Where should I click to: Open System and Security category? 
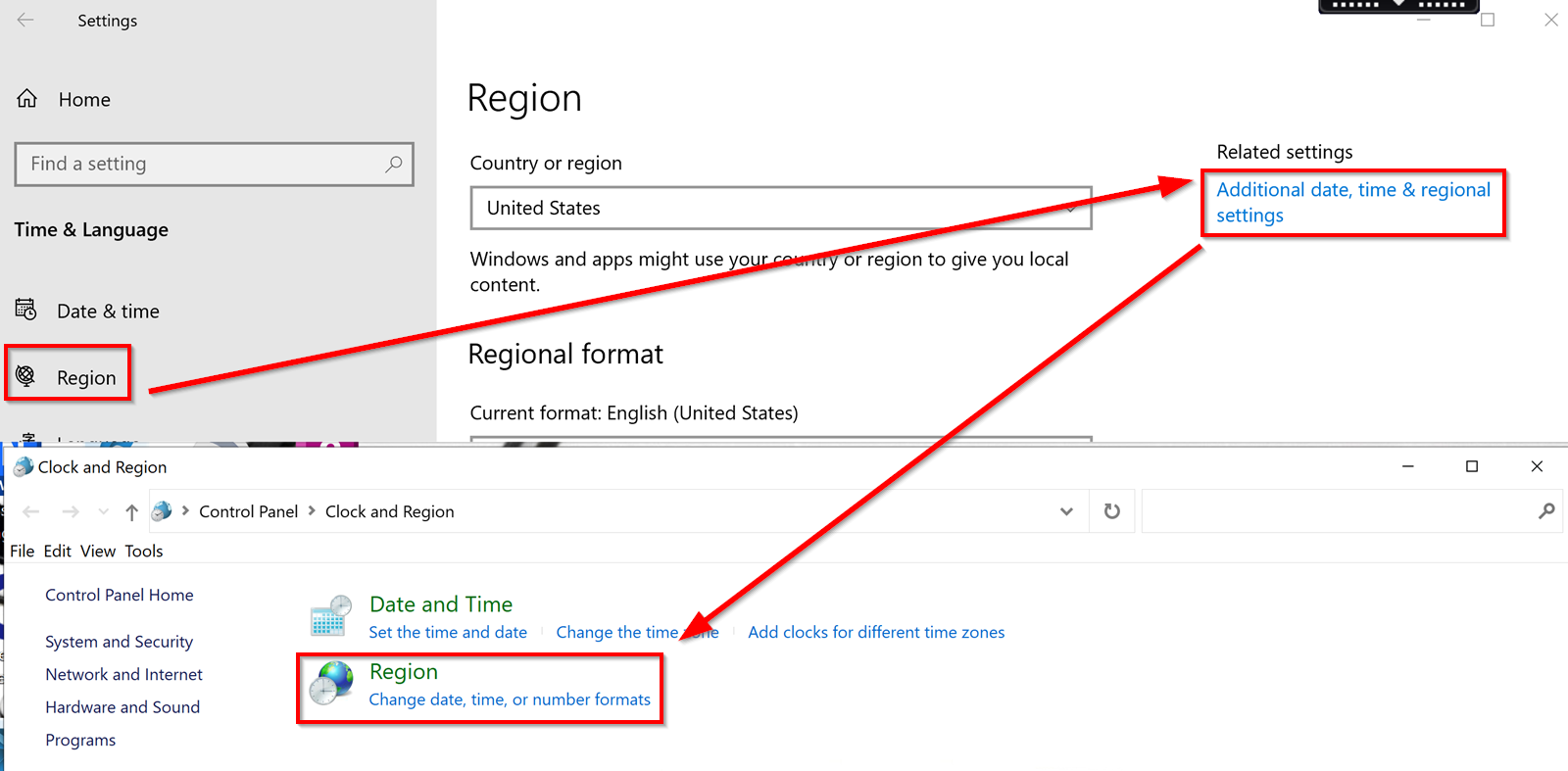120,642
